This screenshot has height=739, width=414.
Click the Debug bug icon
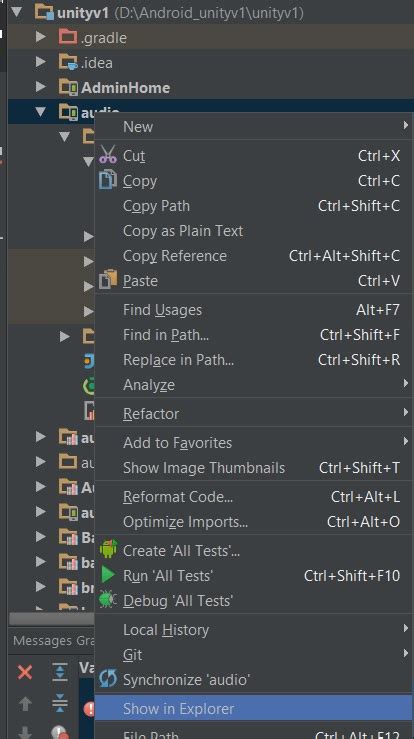[108, 600]
